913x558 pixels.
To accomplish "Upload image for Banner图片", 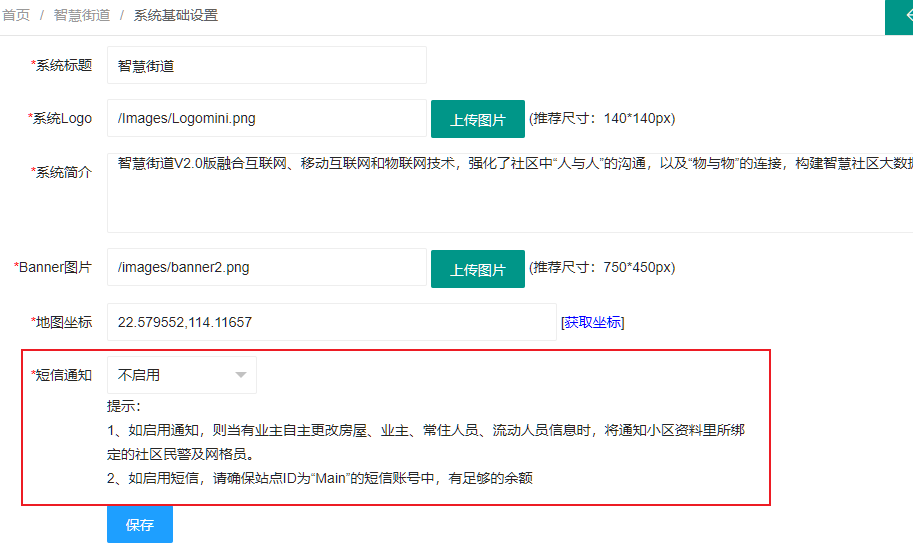I will pyautogui.click(x=477, y=269).
